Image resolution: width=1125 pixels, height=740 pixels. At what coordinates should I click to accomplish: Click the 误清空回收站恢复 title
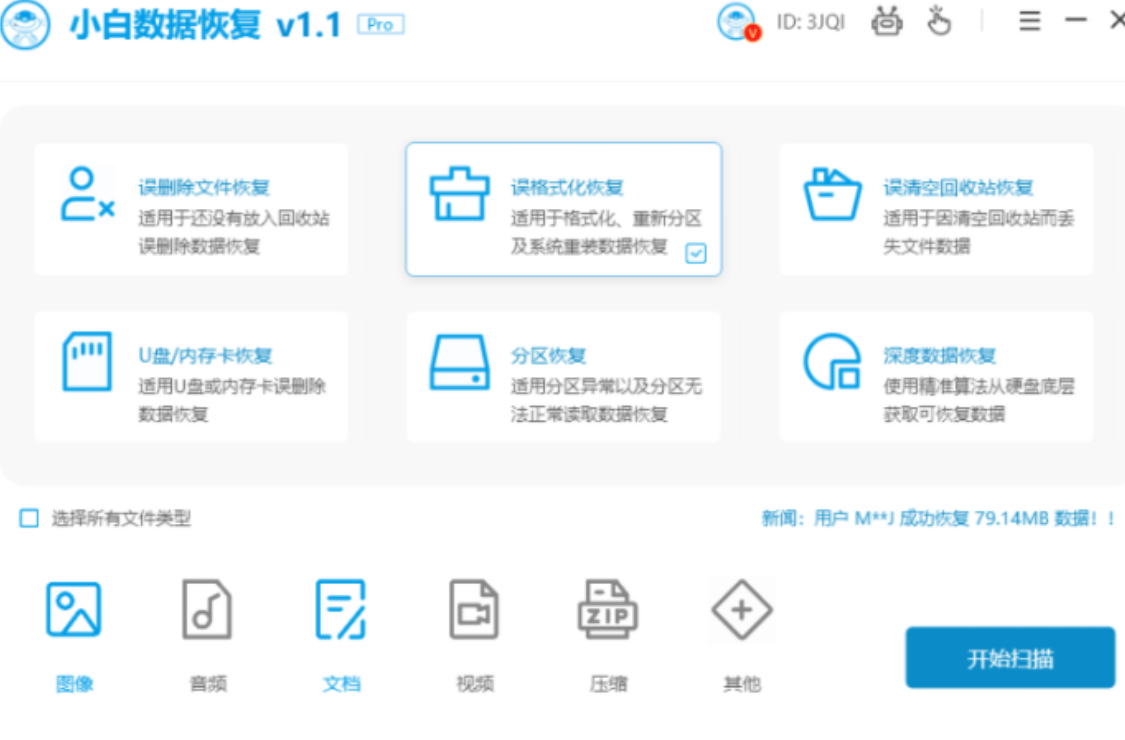(x=958, y=188)
